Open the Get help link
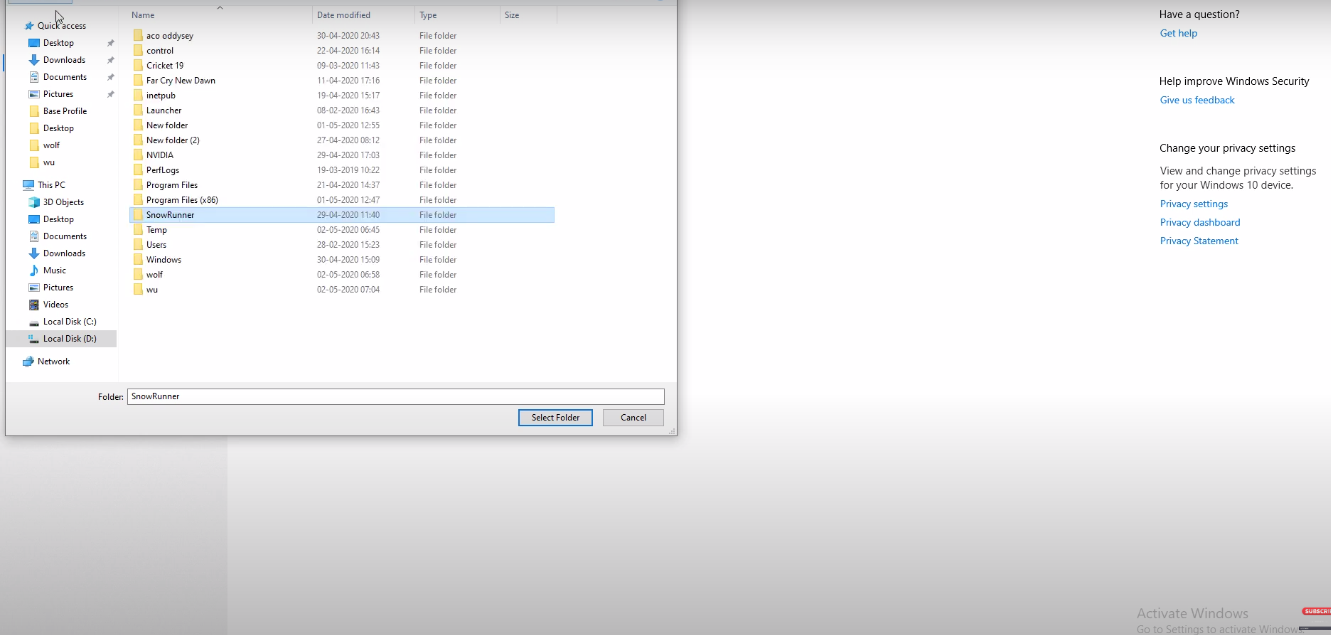Image resolution: width=1331 pixels, height=635 pixels. pos(1178,33)
